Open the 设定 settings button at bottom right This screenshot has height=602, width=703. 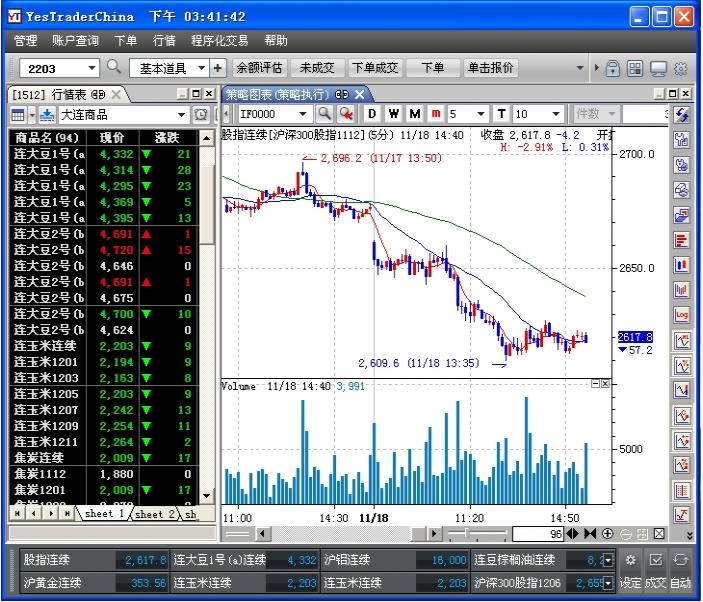tap(630, 570)
